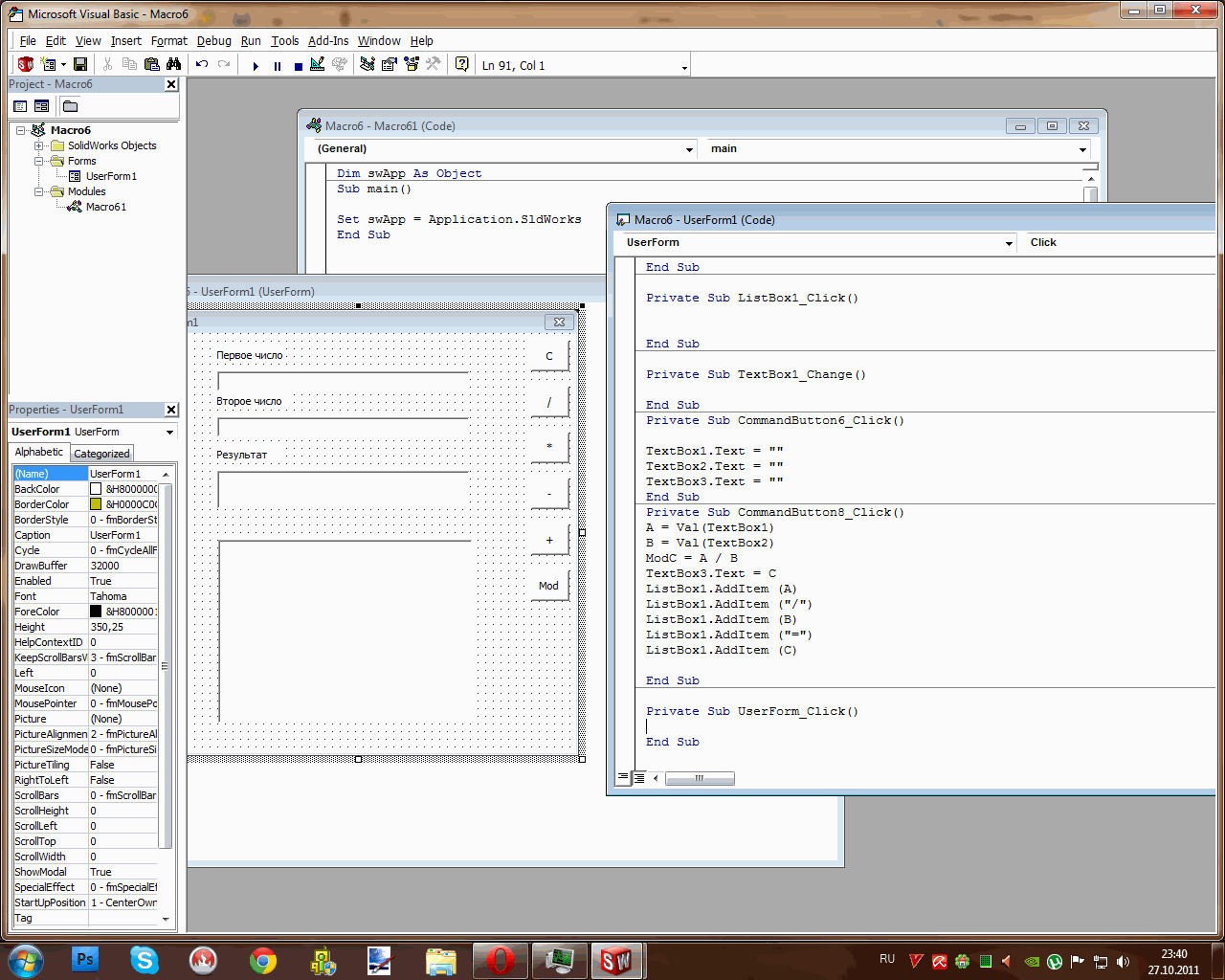Click the * multiply button on form
1225x980 pixels.
click(549, 447)
